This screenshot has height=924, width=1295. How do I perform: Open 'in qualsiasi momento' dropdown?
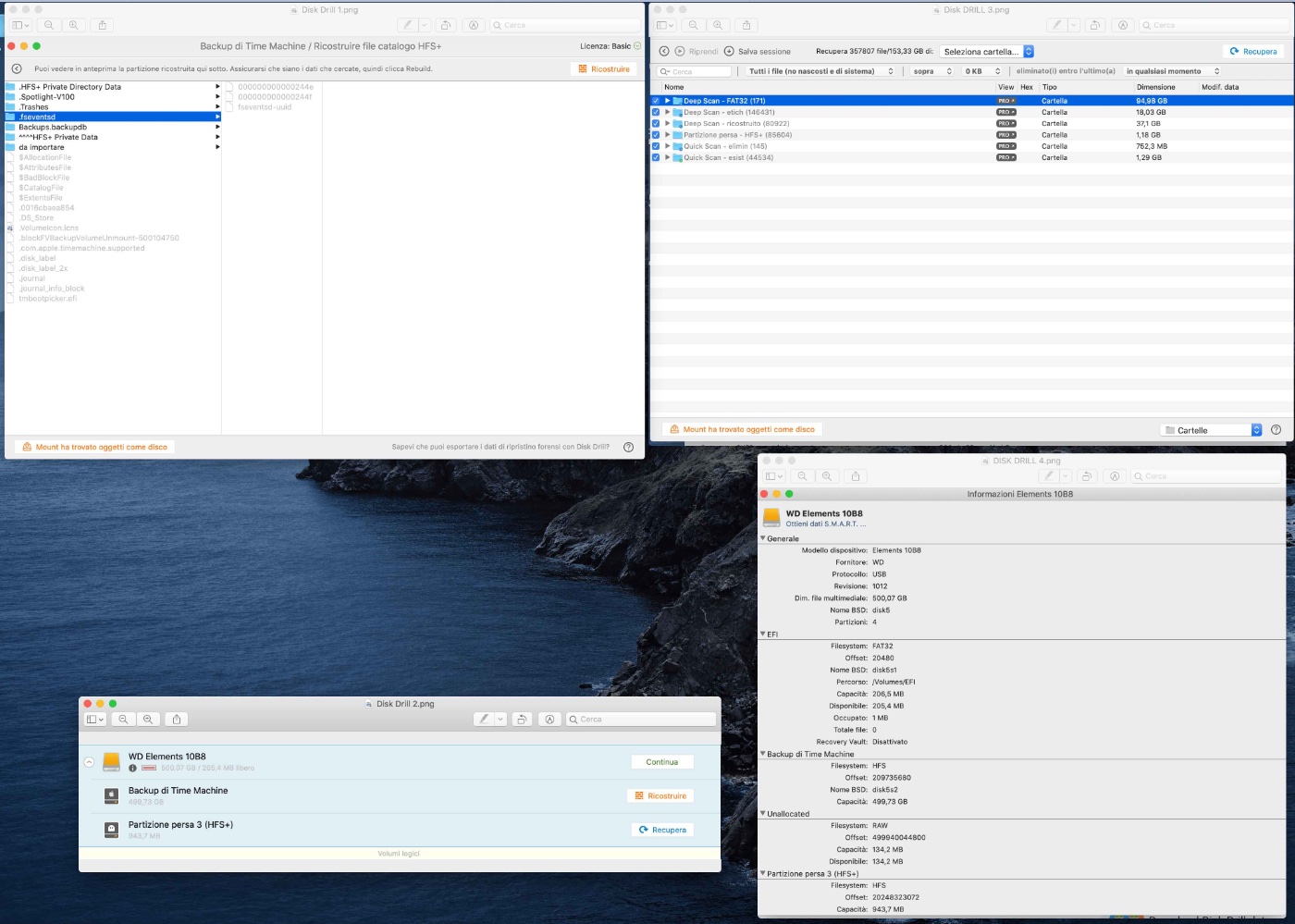click(1172, 71)
